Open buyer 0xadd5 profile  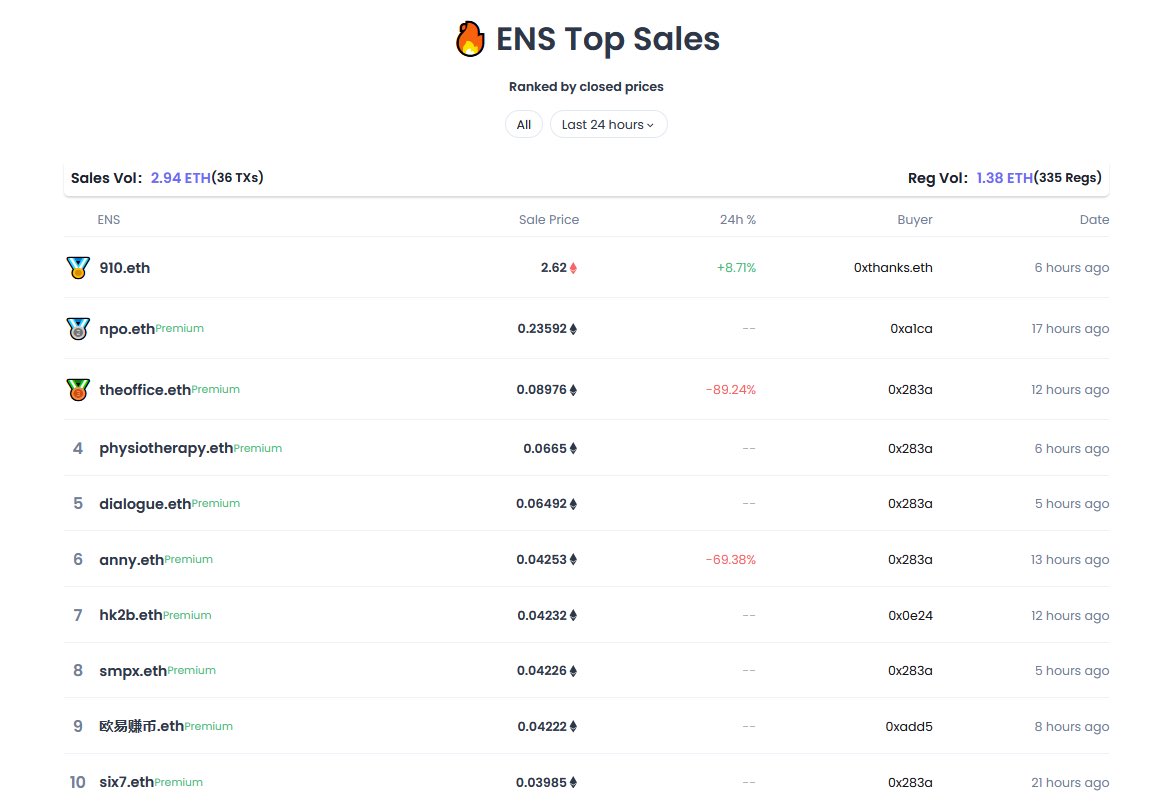point(909,727)
